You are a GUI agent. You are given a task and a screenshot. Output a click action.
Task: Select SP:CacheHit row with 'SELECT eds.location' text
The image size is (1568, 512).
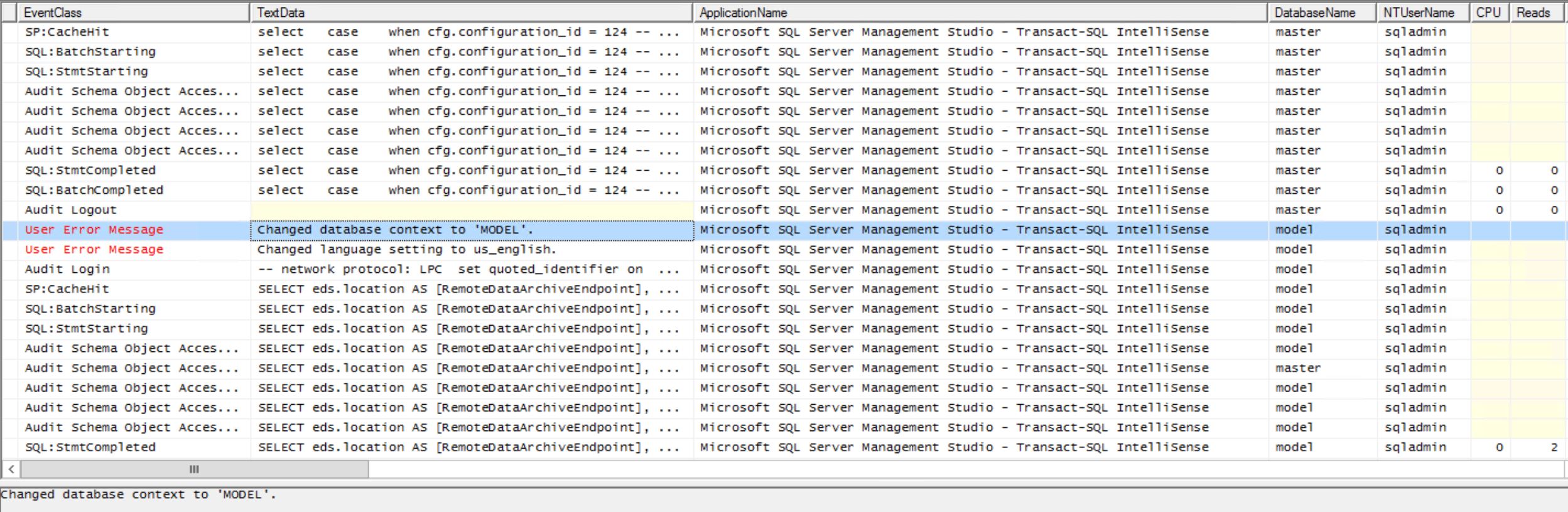point(784,289)
